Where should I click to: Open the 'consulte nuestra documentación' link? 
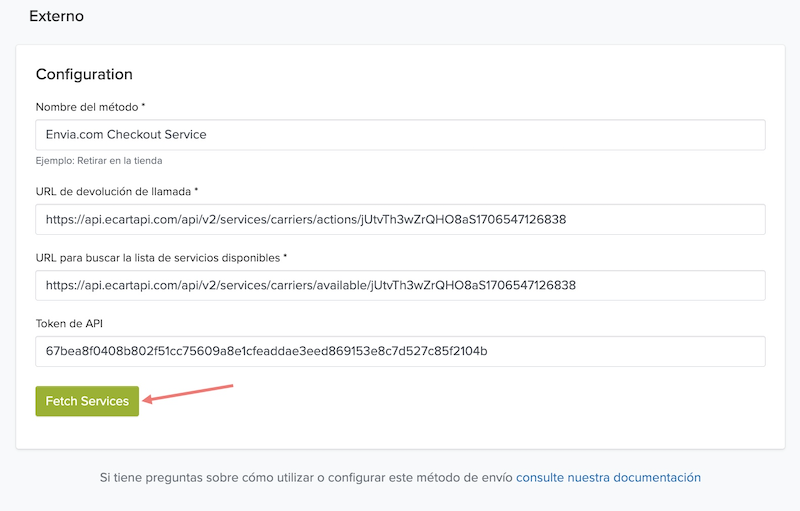pyautogui.click(x=608, y=478)
